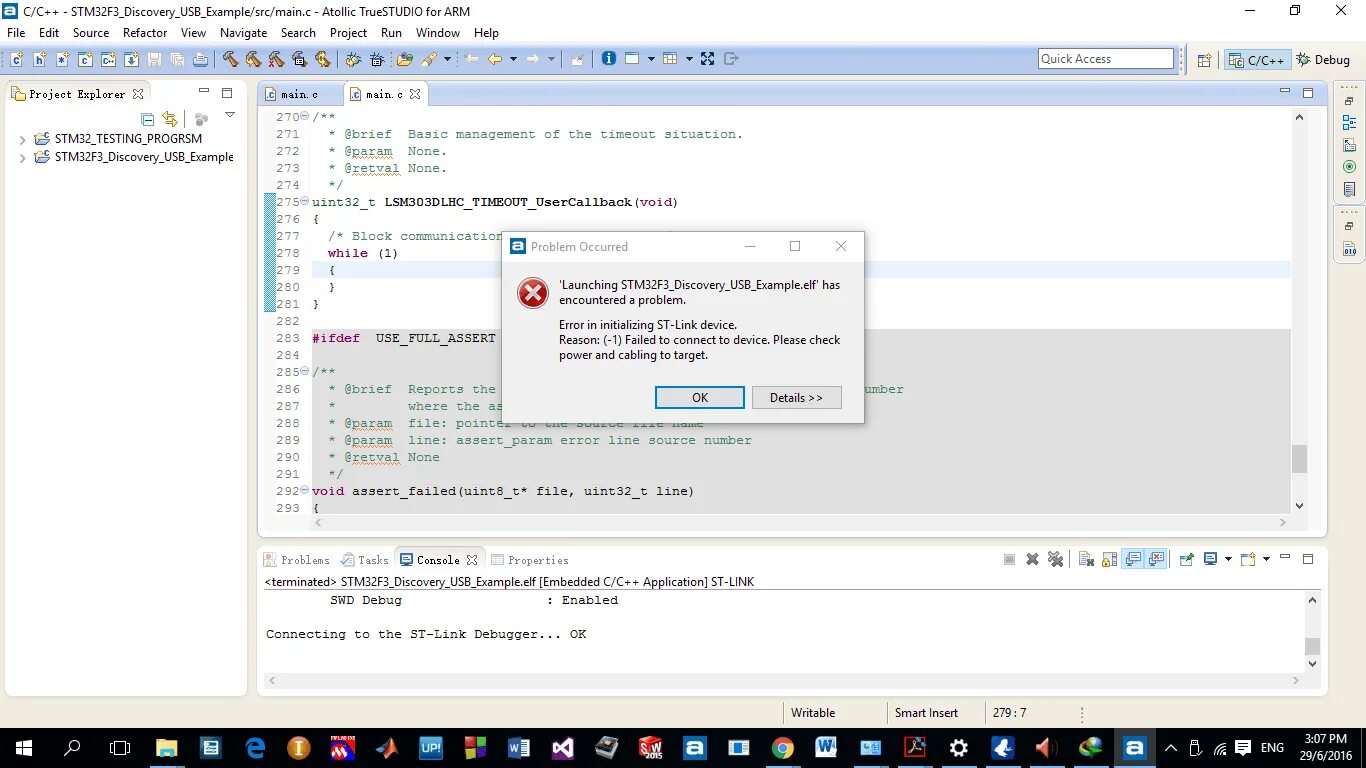Click the Clear Console icon

(1087, 559)
